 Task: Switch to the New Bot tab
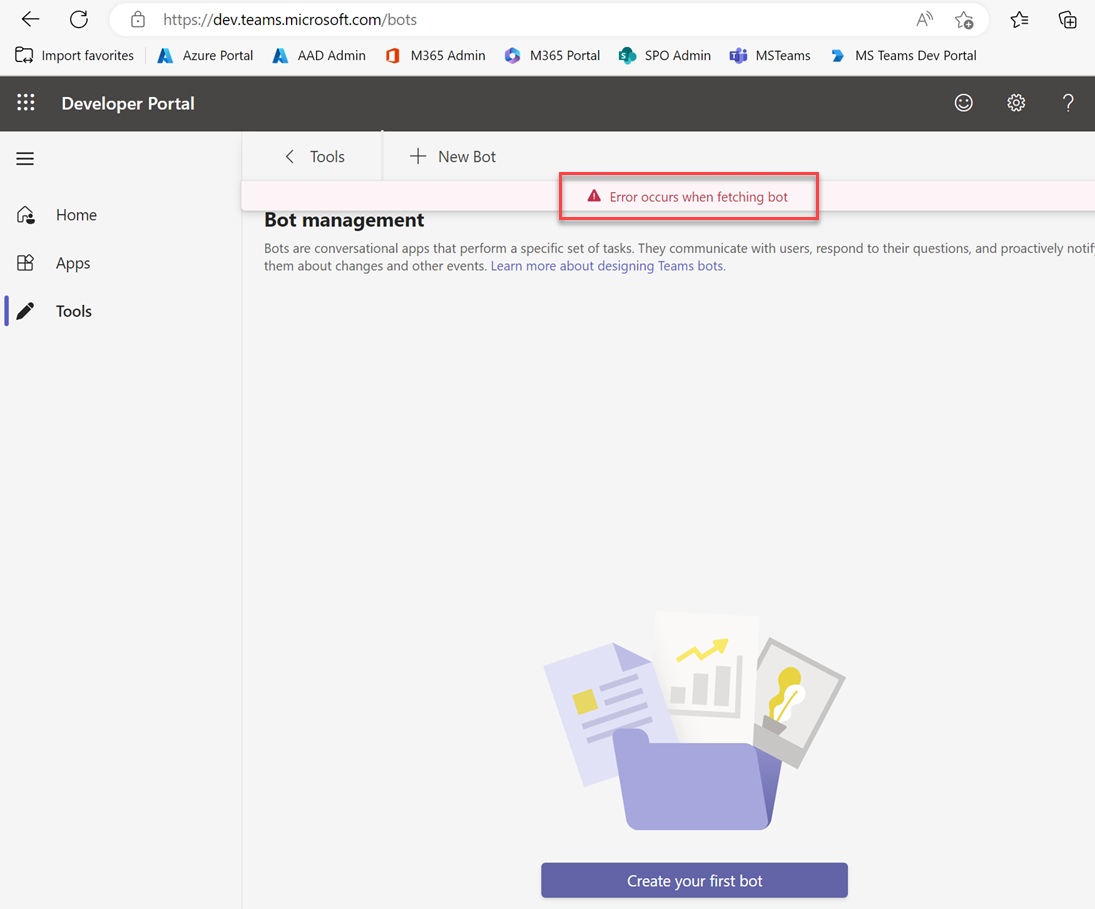pyautogui.click(x=466, y=156)
